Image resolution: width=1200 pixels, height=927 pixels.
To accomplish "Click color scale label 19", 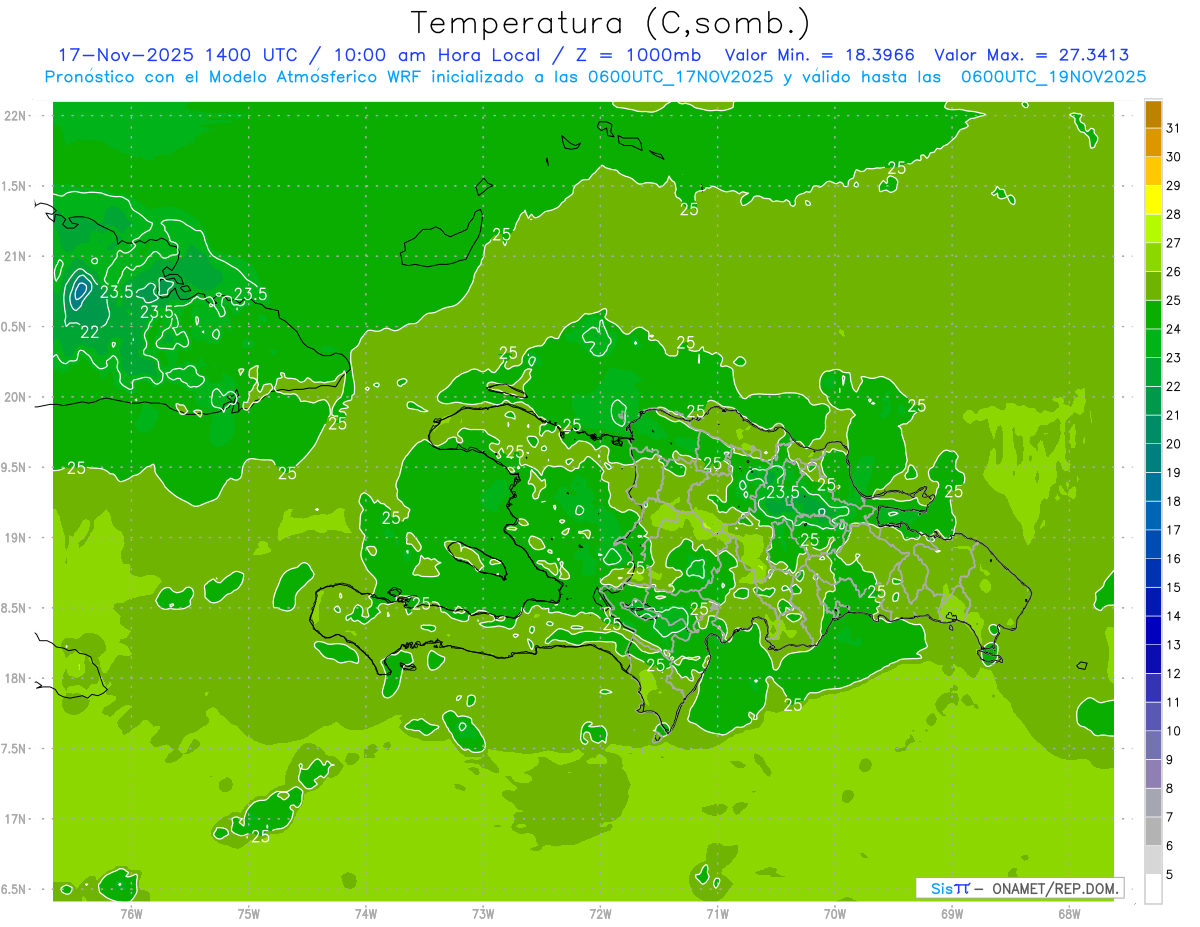I will (1174, 473).
